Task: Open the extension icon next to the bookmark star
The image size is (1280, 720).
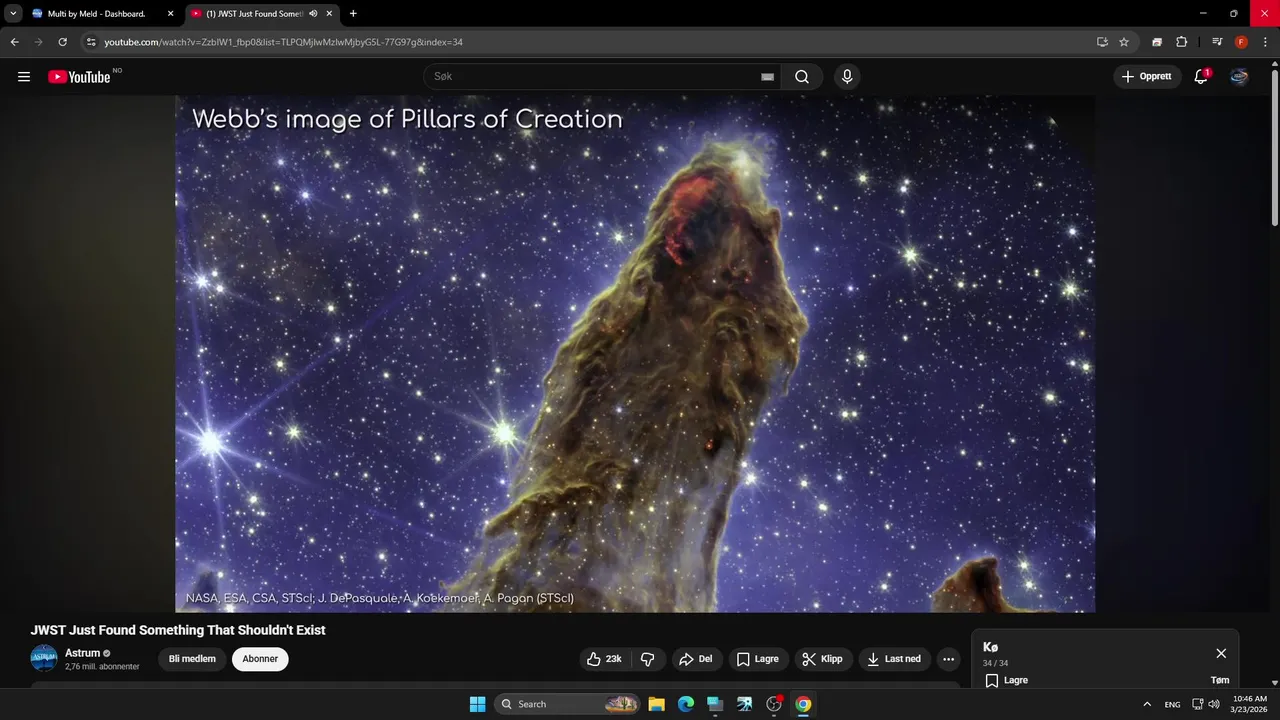Action: coord(1157,42)
